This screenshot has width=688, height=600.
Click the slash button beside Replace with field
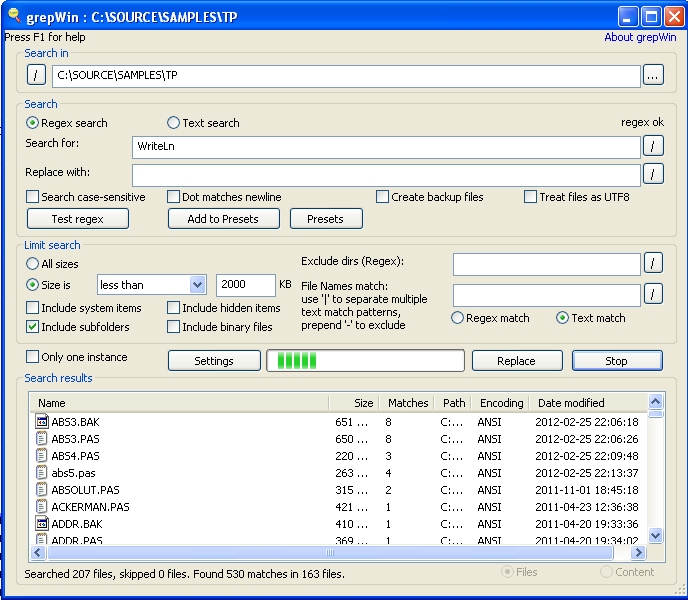pyautogui.click(x=653, y=174)
